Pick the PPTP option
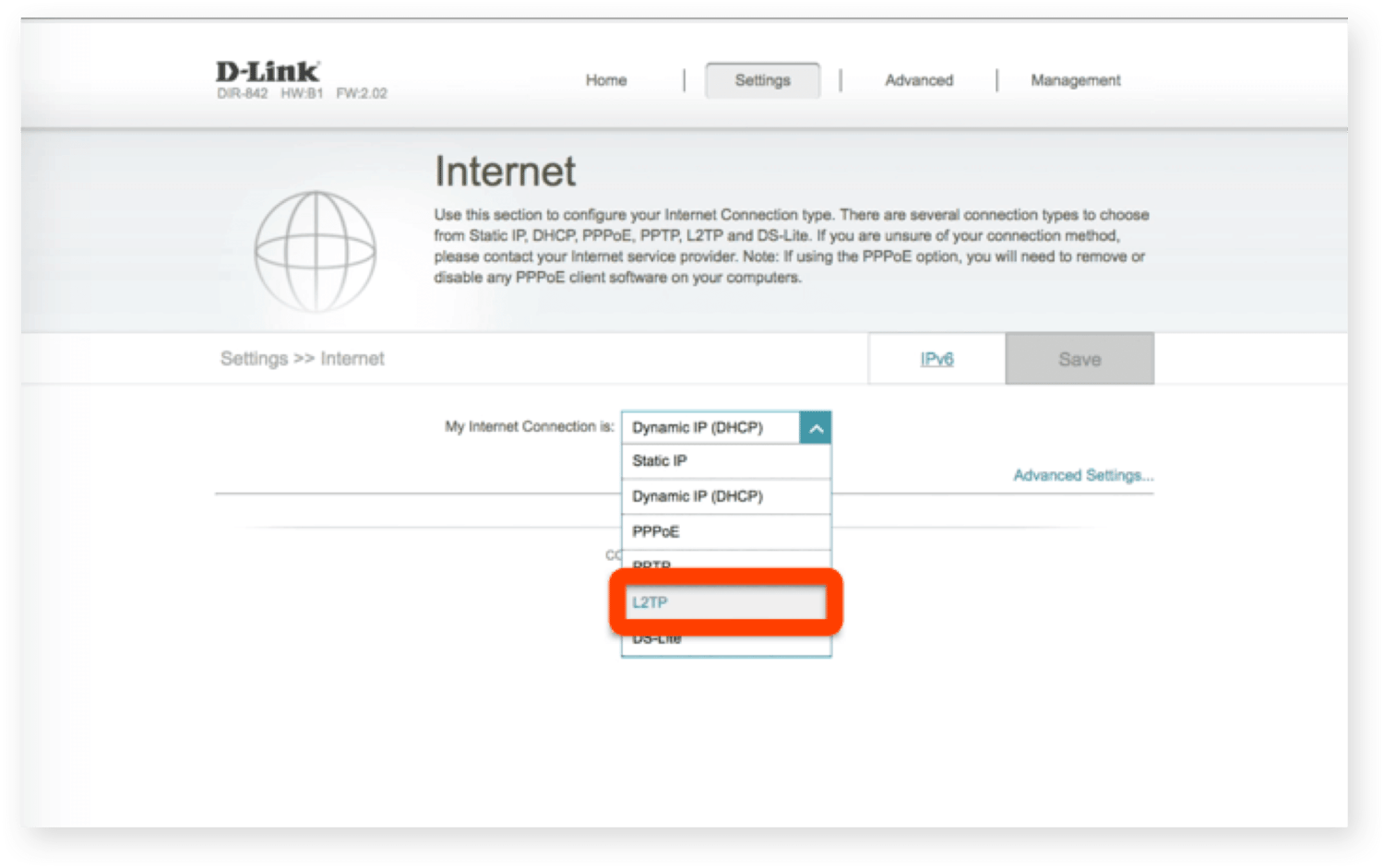This screenshot has width=1384, height=868. pyautogui.click(x=725, y=563)
